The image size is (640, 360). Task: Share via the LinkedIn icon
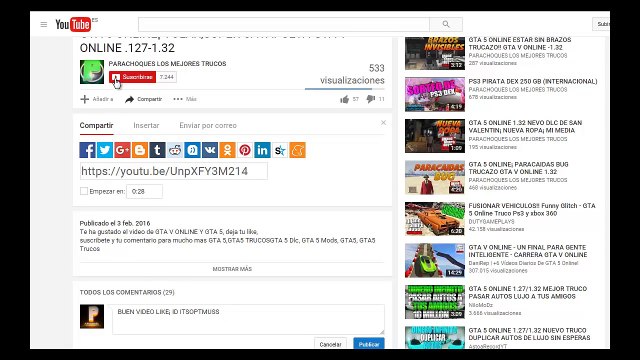click(262, 150)
